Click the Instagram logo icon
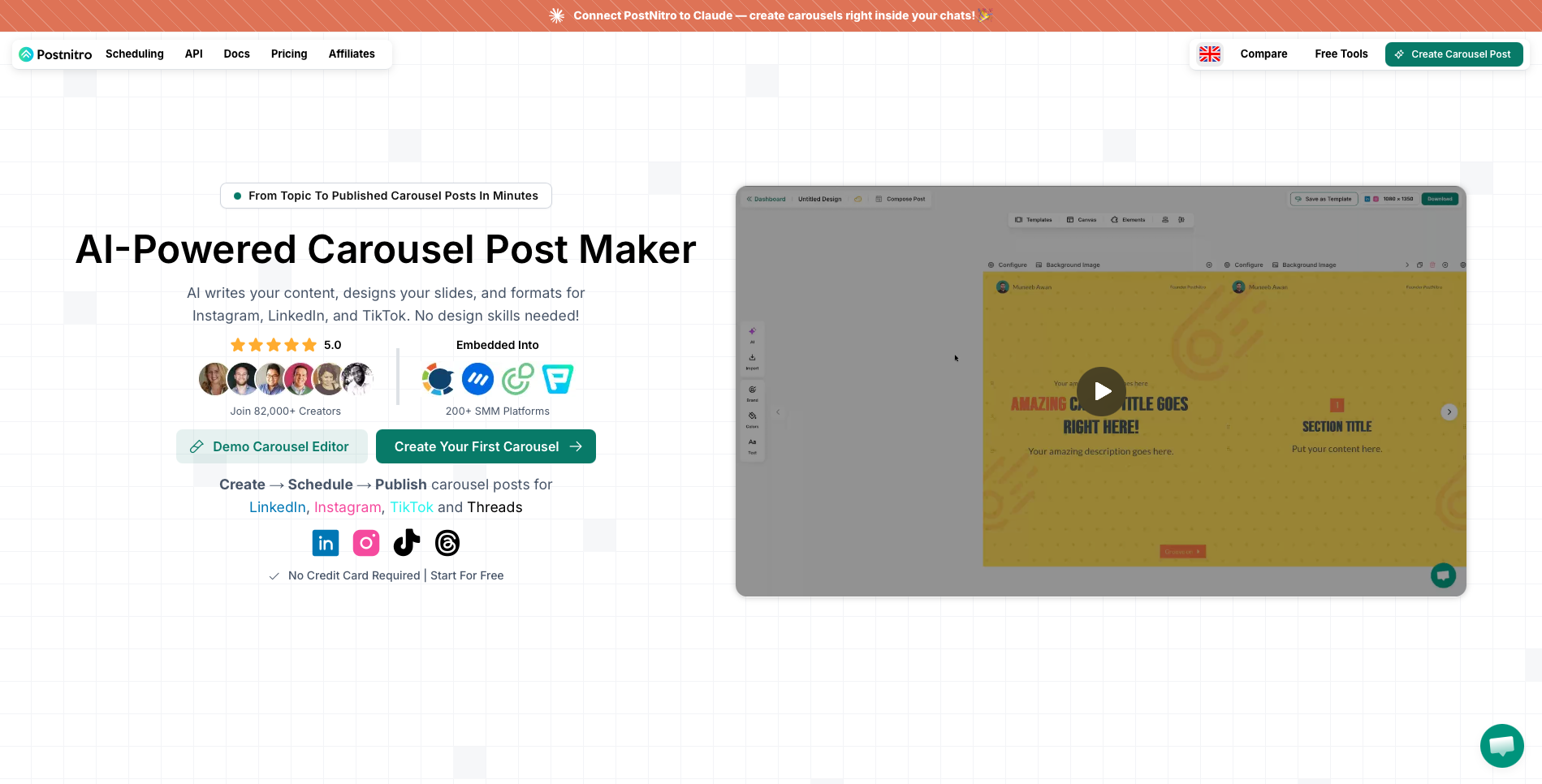This screenshot has width=1542, height=784. pos(366,543)
